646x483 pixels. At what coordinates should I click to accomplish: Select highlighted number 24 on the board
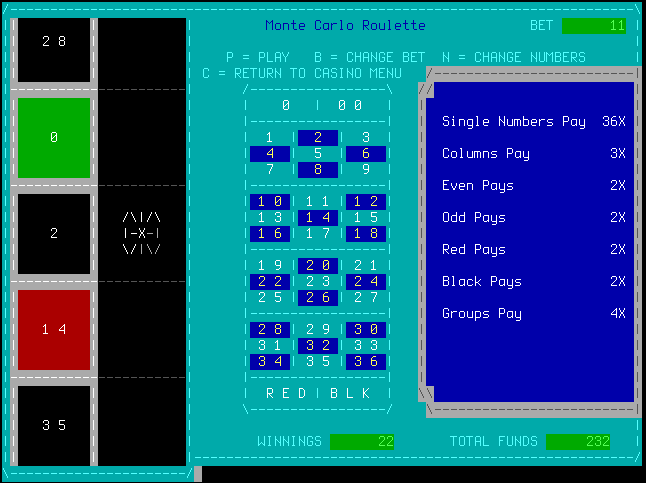pos(366,281)
